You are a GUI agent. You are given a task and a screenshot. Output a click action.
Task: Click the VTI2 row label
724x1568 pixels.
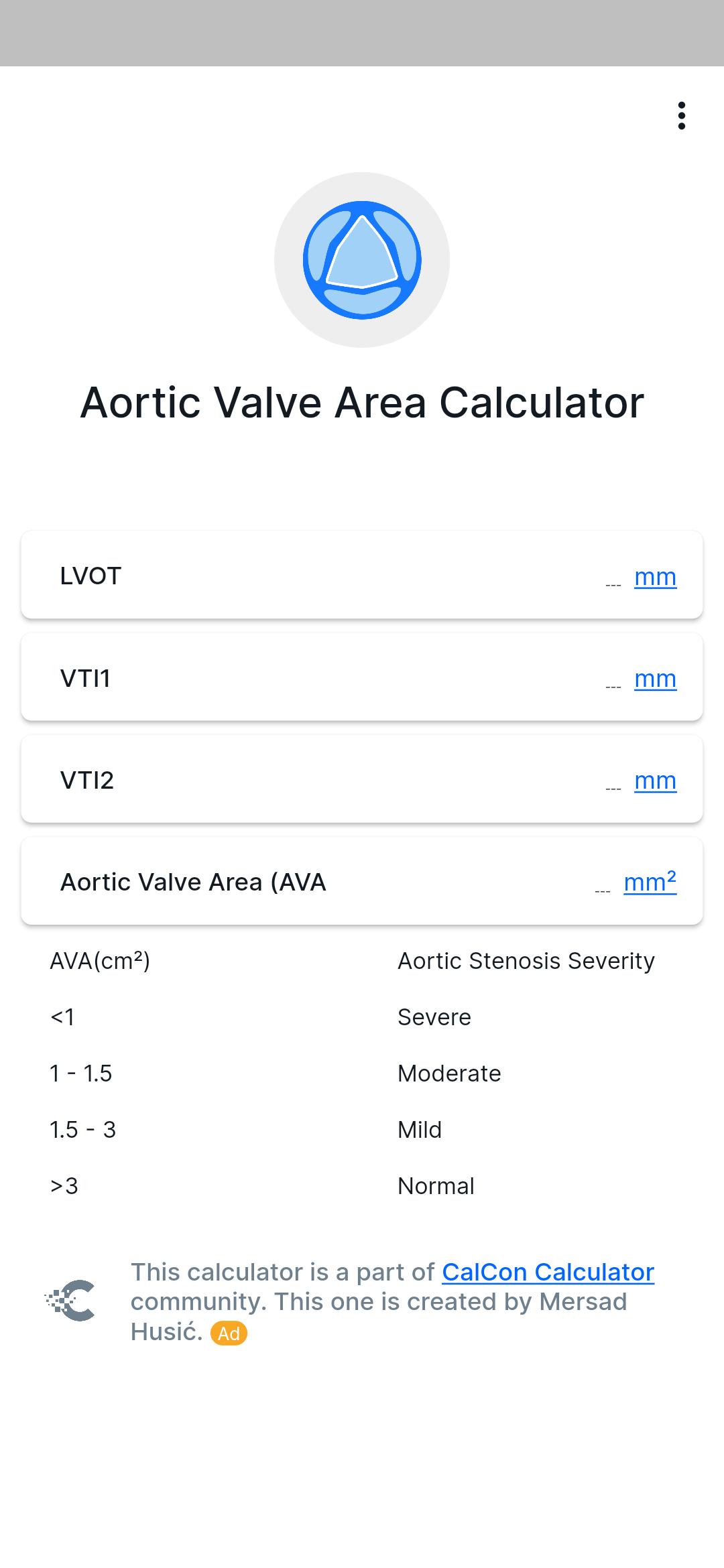point(87,780)
